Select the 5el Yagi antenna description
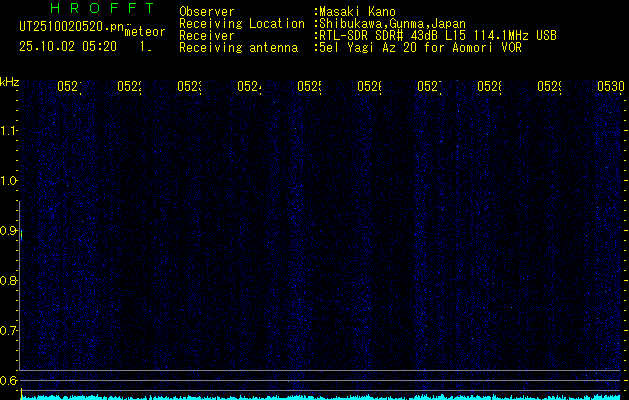 pyautogui.click(x=420, y=48)
